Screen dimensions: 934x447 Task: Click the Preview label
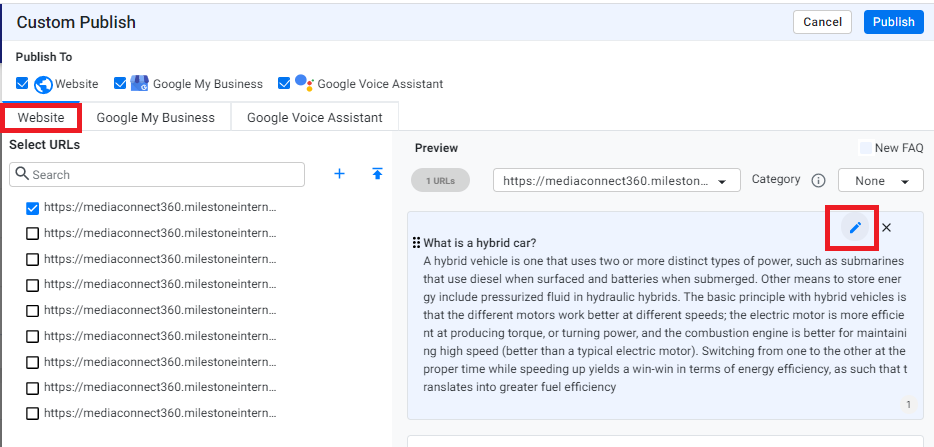click(437, 148)
